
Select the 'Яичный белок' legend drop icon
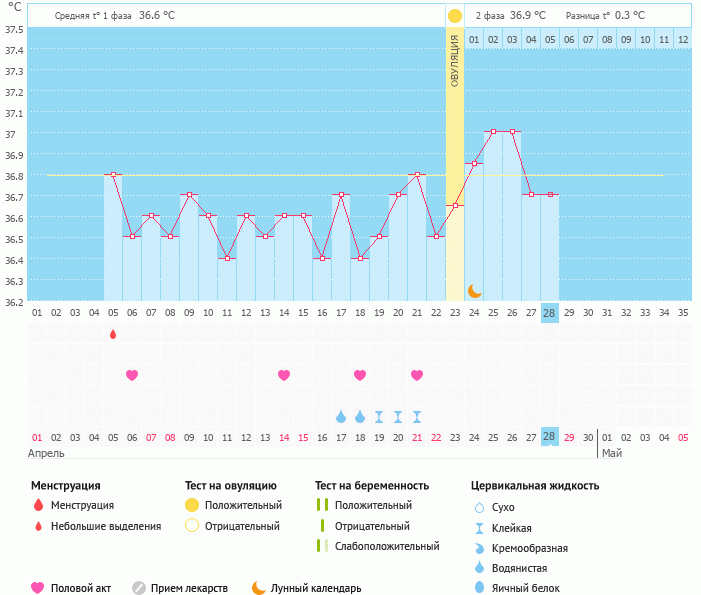pos(478,588)
